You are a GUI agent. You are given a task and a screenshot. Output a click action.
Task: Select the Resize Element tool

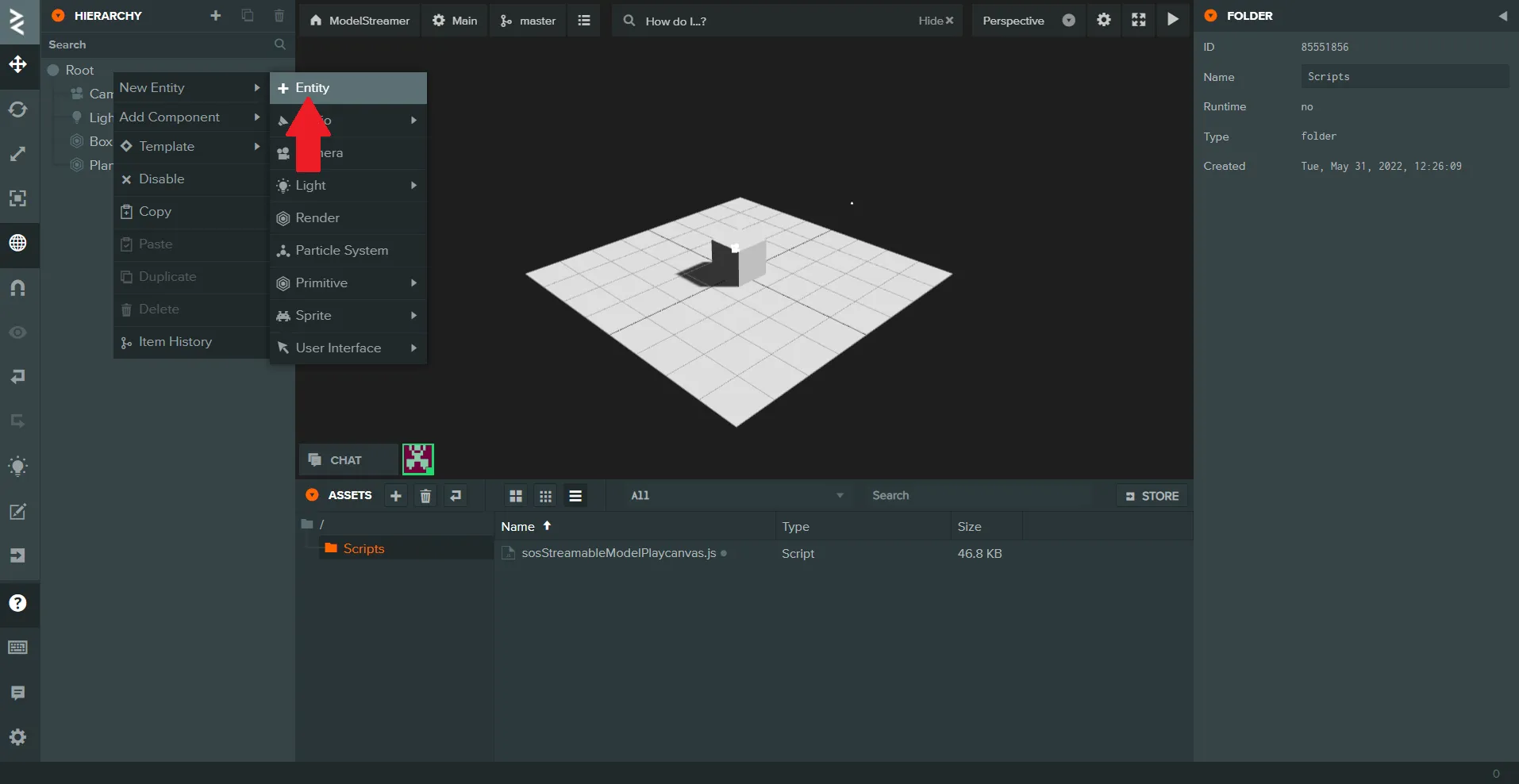pyautogui.click(x=17, y=198)
